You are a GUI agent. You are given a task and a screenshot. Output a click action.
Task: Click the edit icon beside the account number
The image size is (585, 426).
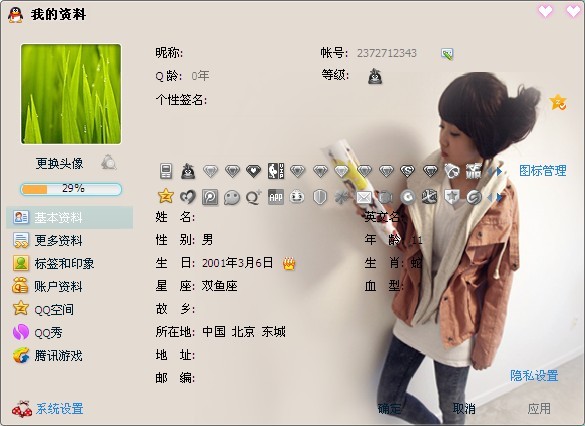447,54
